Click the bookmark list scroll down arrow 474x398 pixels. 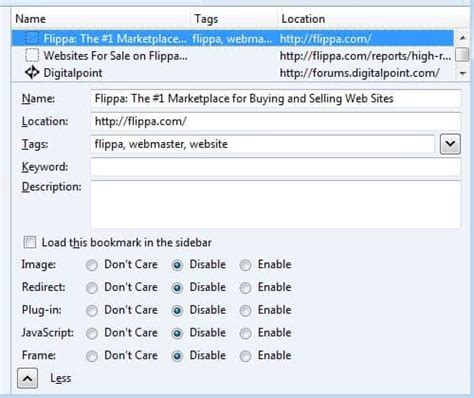pos(462,73)
